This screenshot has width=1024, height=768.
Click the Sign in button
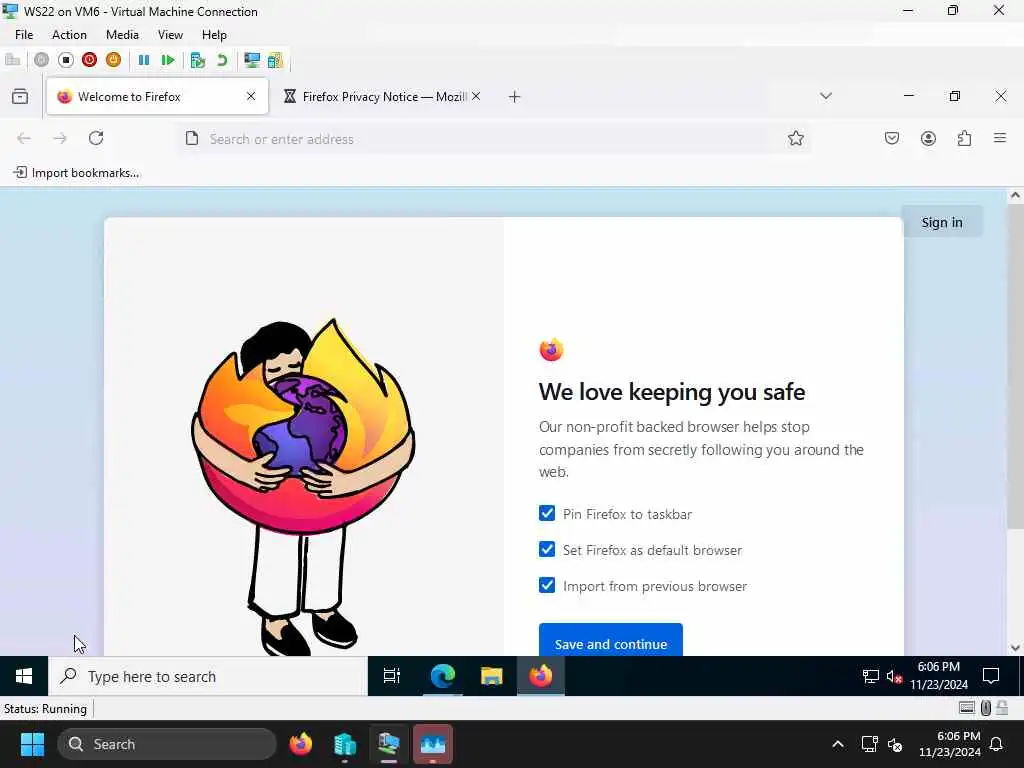click(942, 222)
